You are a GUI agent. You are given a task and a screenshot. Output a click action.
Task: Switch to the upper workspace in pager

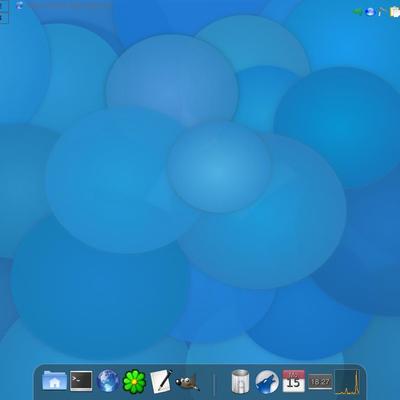click(4, 7)
